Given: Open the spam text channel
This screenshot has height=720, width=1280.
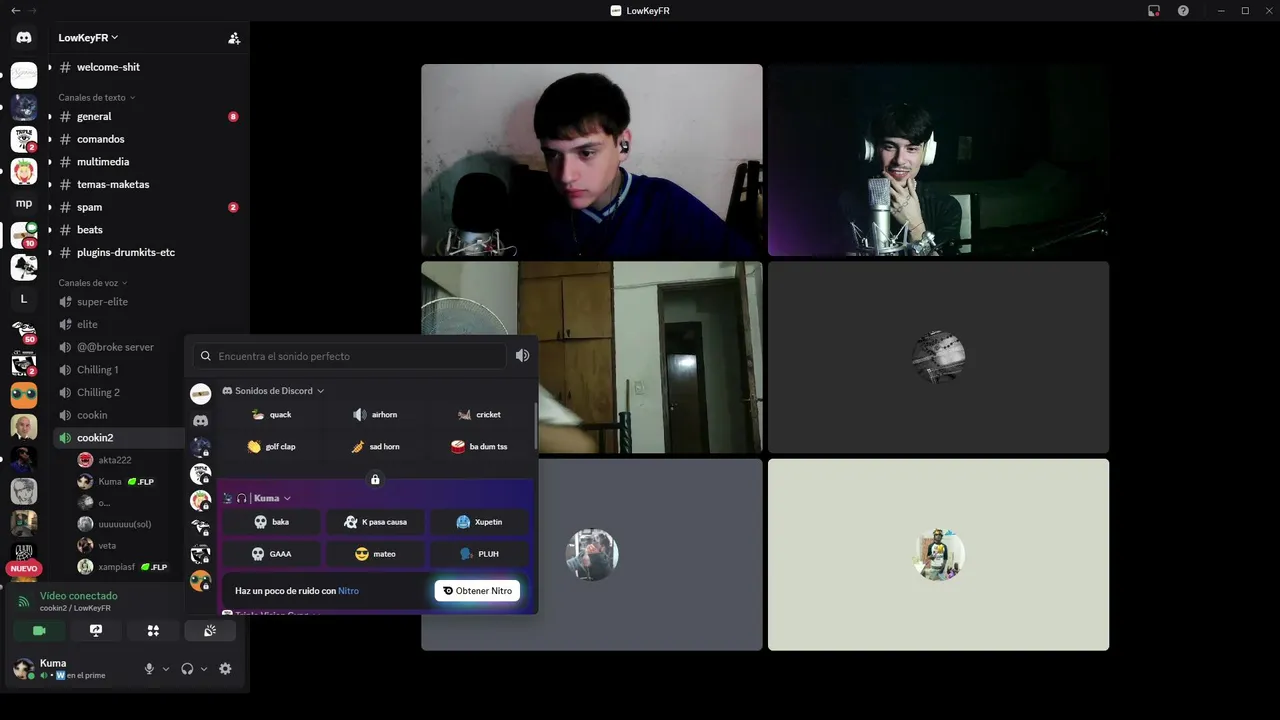Looking at the screenshot, I should [x=90, y=207].
